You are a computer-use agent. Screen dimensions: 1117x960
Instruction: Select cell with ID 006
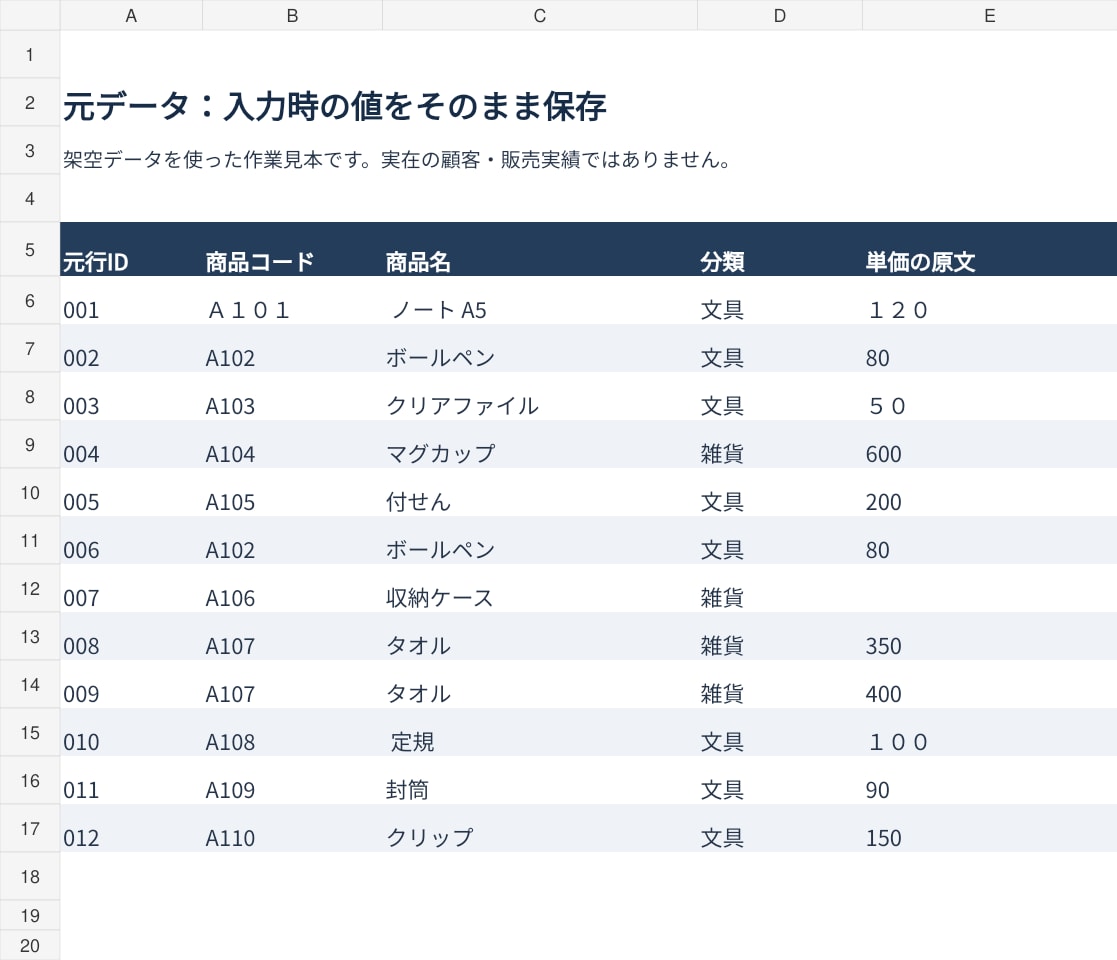coord(131,540)
